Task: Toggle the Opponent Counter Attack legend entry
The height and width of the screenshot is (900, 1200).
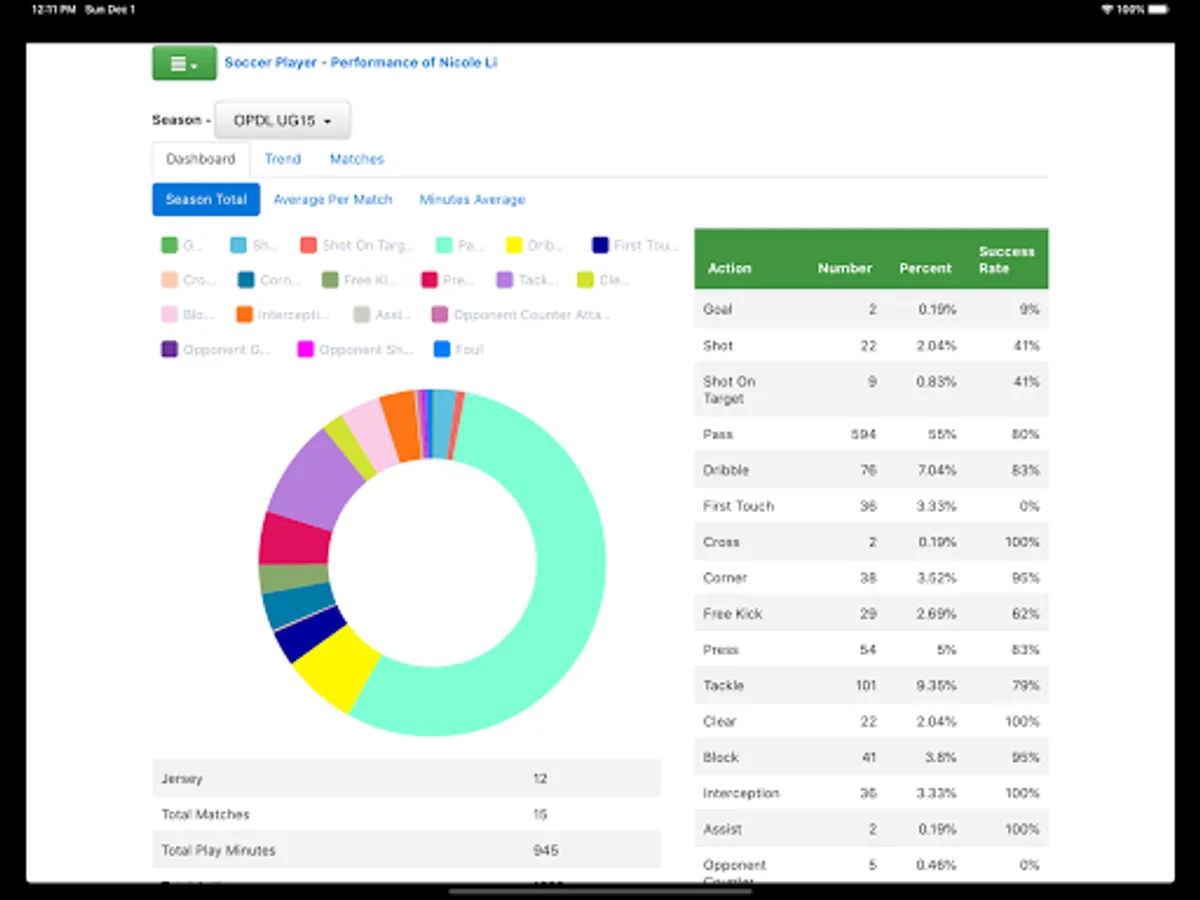Action: tap(518, 314)
